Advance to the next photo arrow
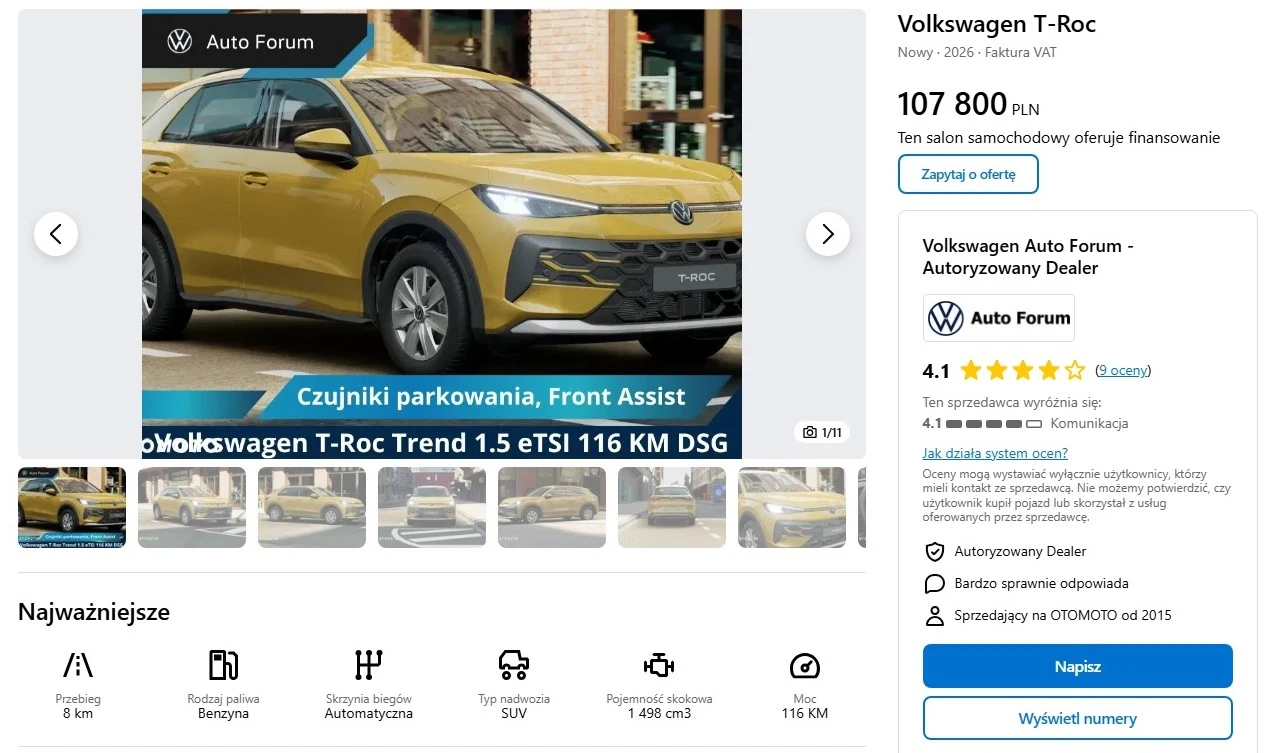Viewport: 1276px width, 753px height. (828, 234)
